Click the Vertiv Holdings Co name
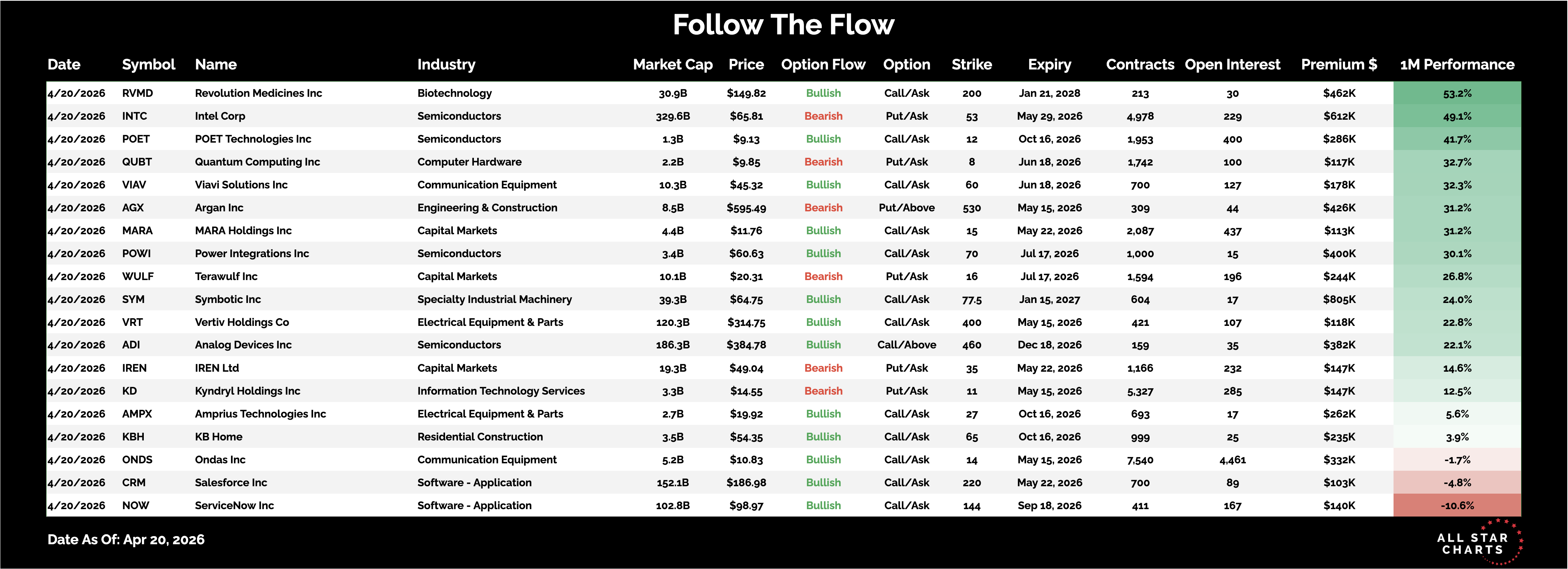The image size is (1568, 569). [x=242, y=323]
